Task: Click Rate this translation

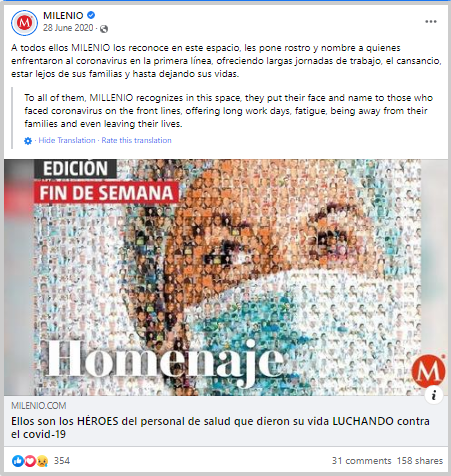Action: (136, 140)
